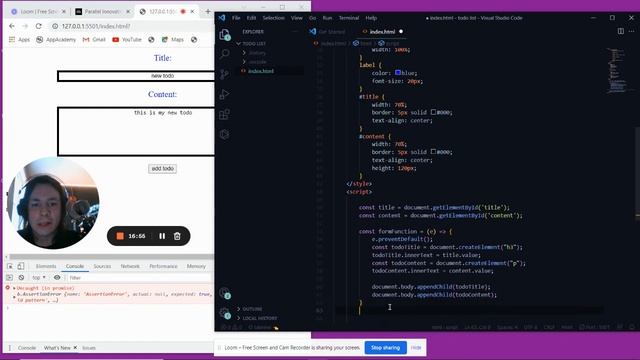This screenshot has height=360, width=640.
Task: Open the Manage gear in VS Code activity bar
Action: 224,313
